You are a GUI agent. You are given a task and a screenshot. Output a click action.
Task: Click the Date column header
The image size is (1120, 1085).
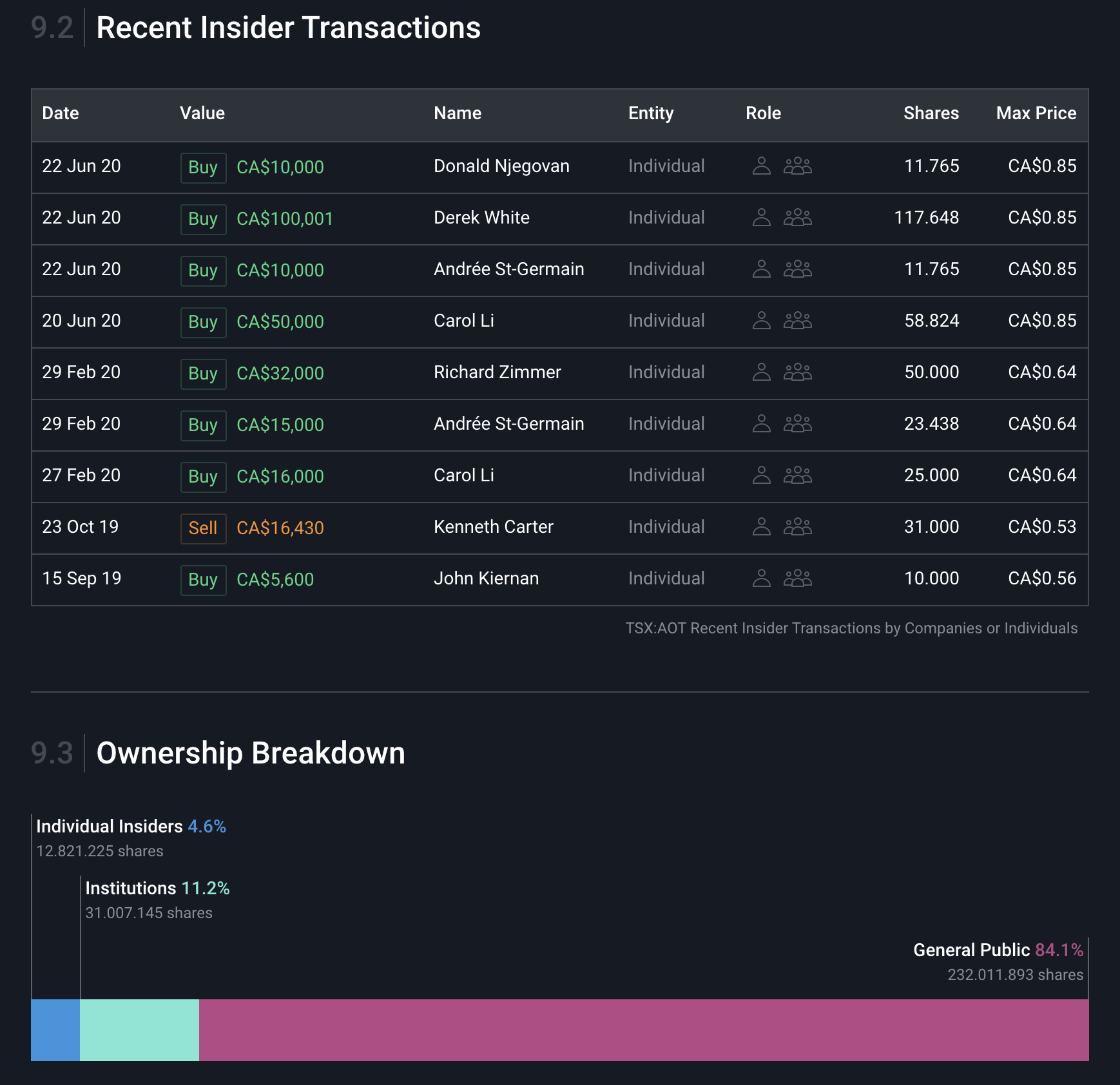pos(61,113)
